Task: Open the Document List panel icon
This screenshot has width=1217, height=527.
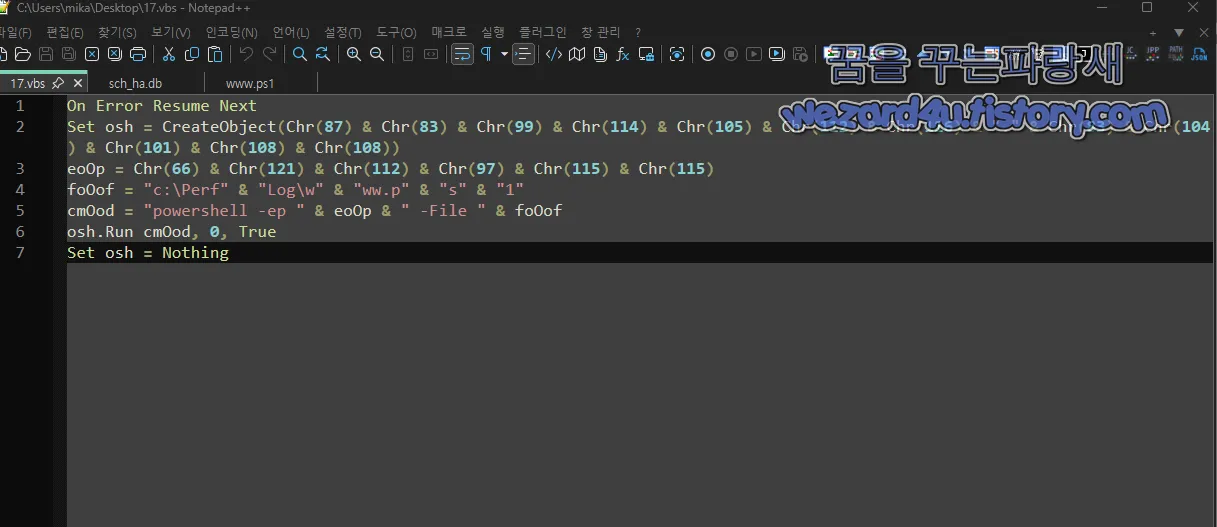Action: [600, 54]
